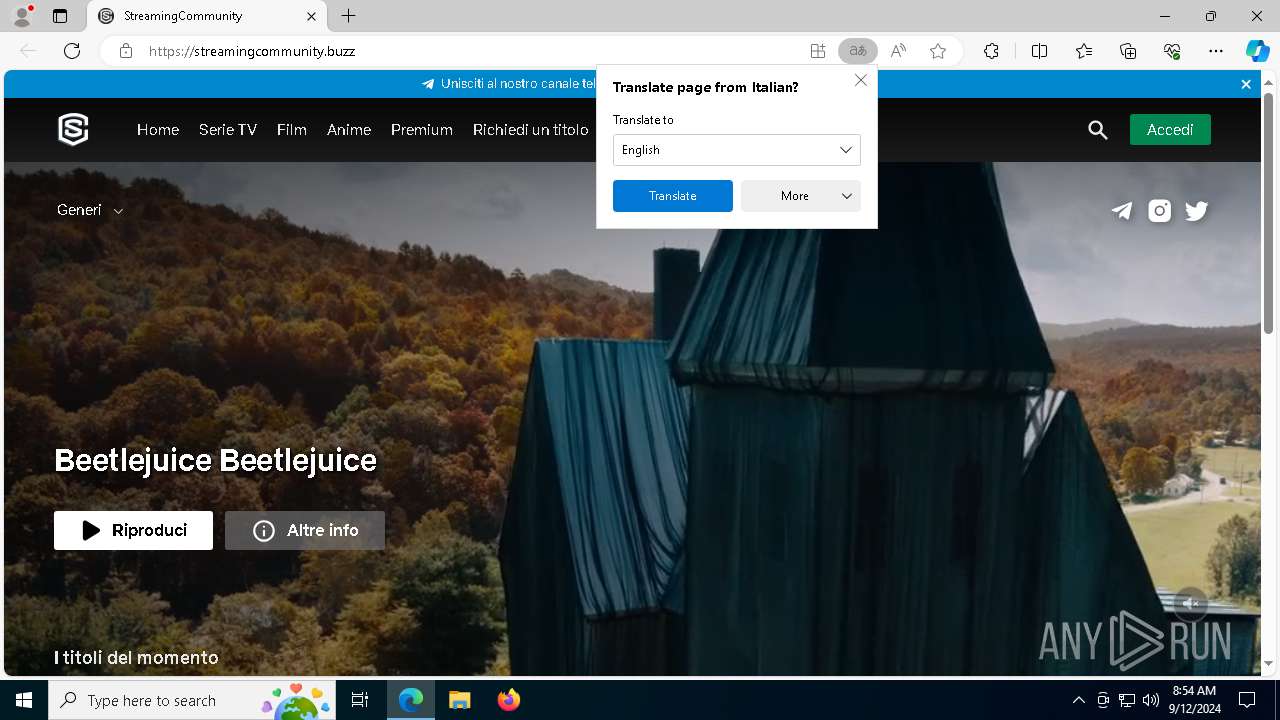Dismiss the blue Telegram banner
Screen dimensions: 1280x720
(1246, 84)
